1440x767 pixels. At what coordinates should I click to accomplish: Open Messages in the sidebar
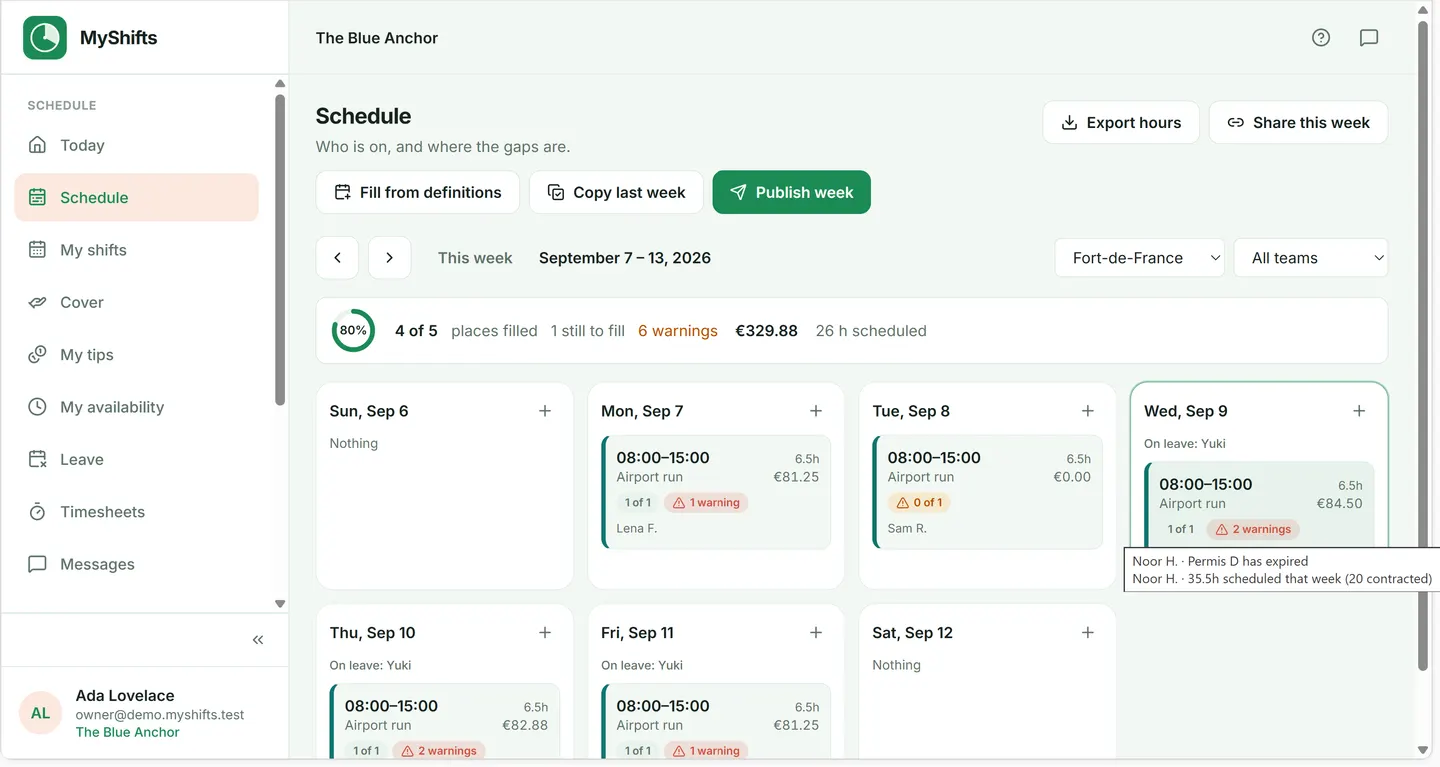pos(137,564)
